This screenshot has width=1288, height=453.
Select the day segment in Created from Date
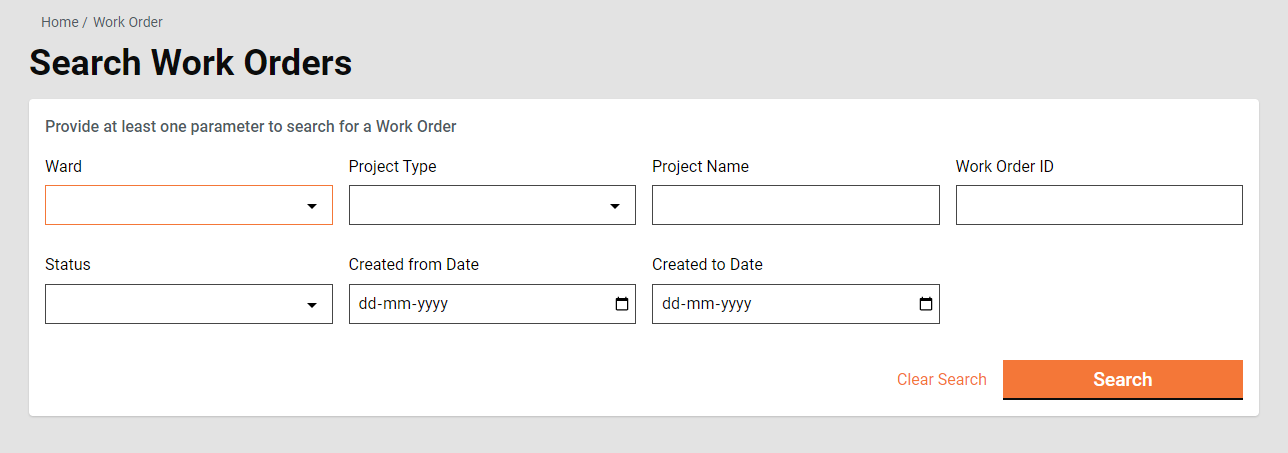pos(367,304)
